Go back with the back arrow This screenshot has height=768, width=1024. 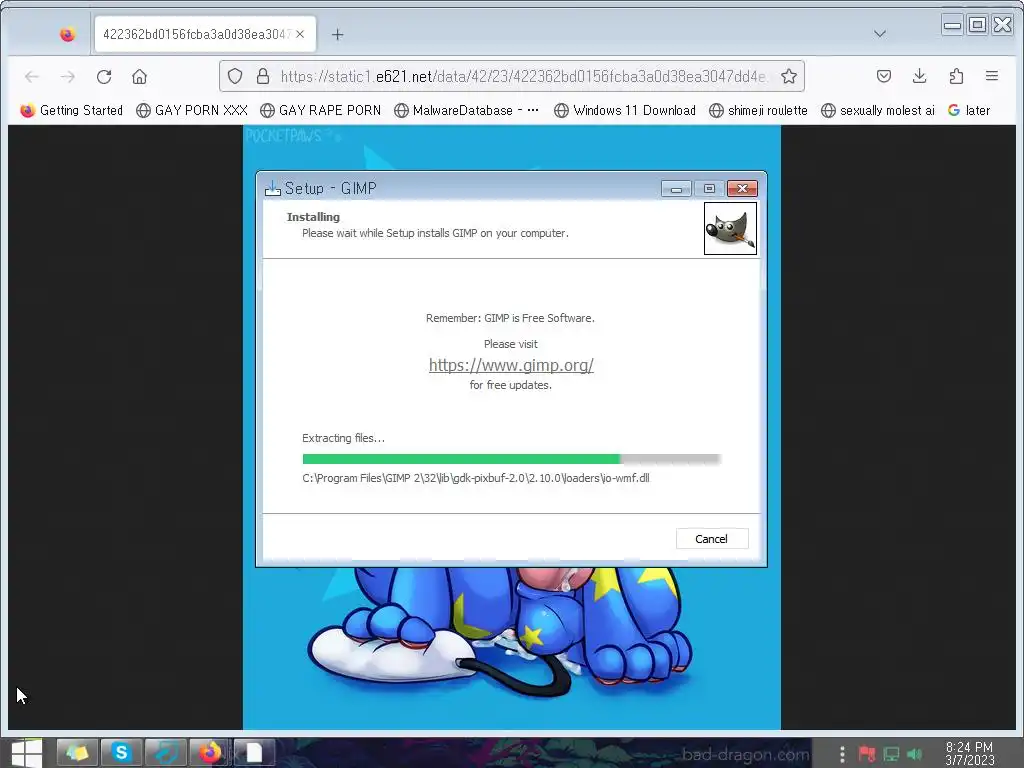(31, 76)
